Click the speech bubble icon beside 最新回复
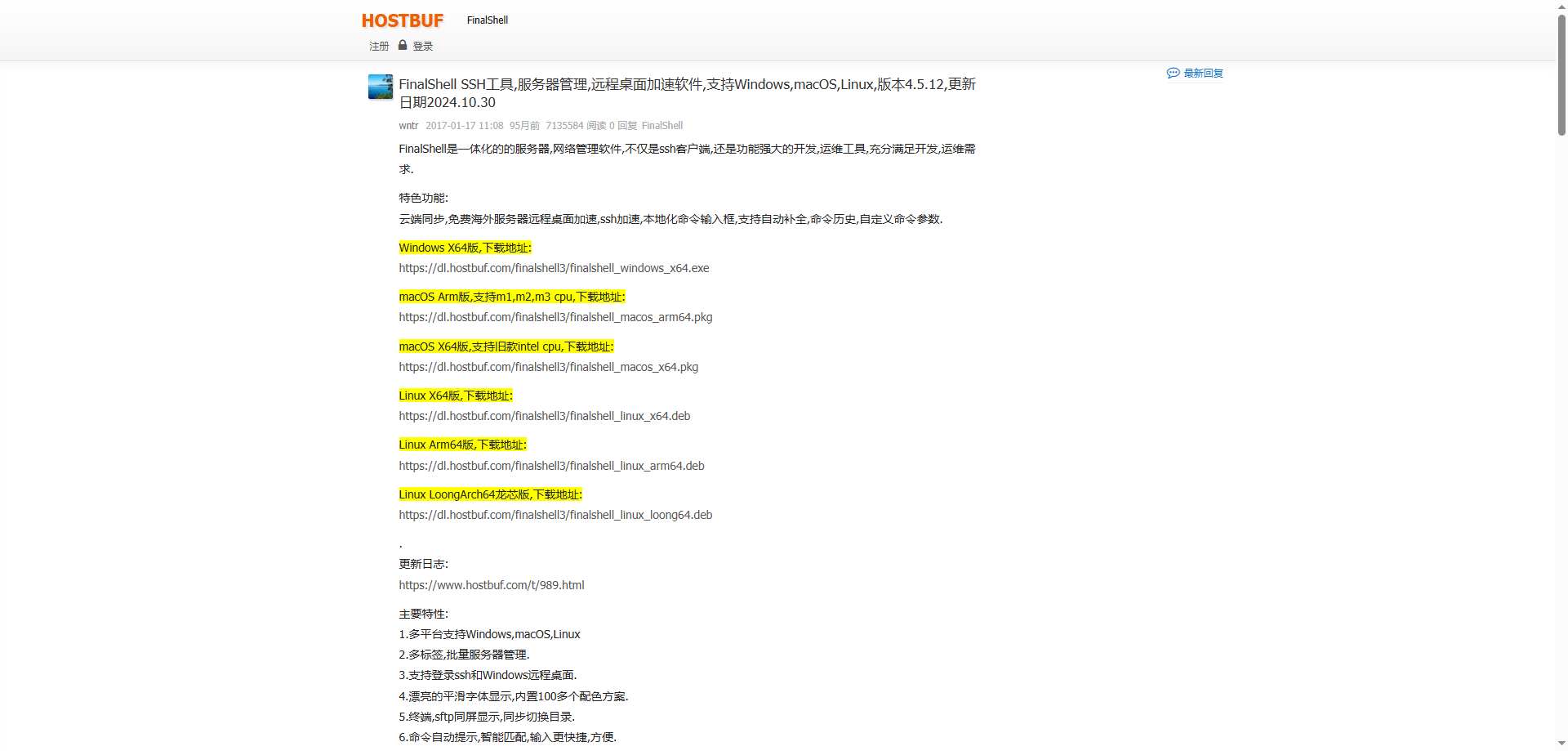1568x751 pixels. click(x=1174, y=73)
